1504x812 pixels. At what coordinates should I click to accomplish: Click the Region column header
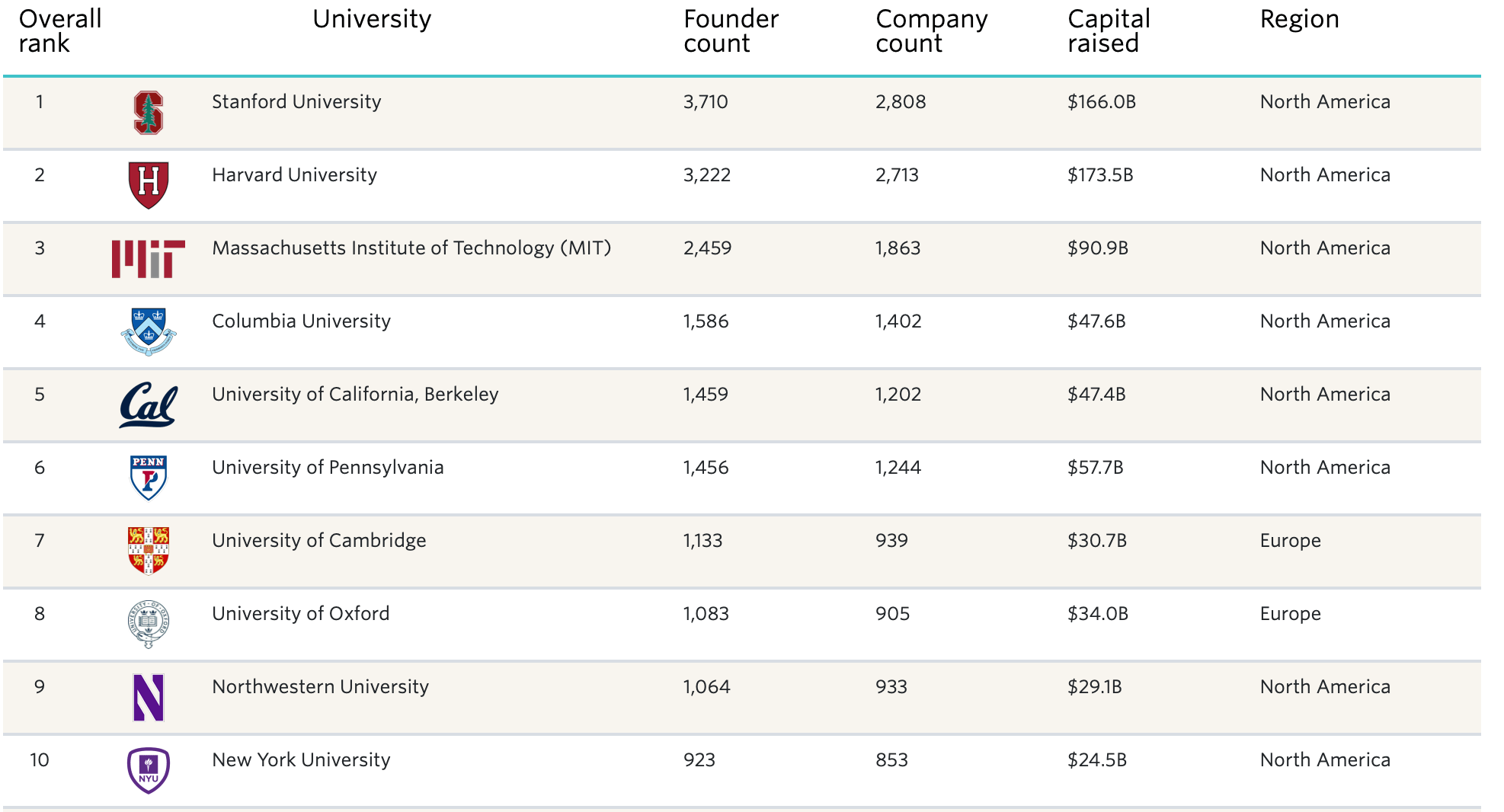click(x=1299, y=19)
